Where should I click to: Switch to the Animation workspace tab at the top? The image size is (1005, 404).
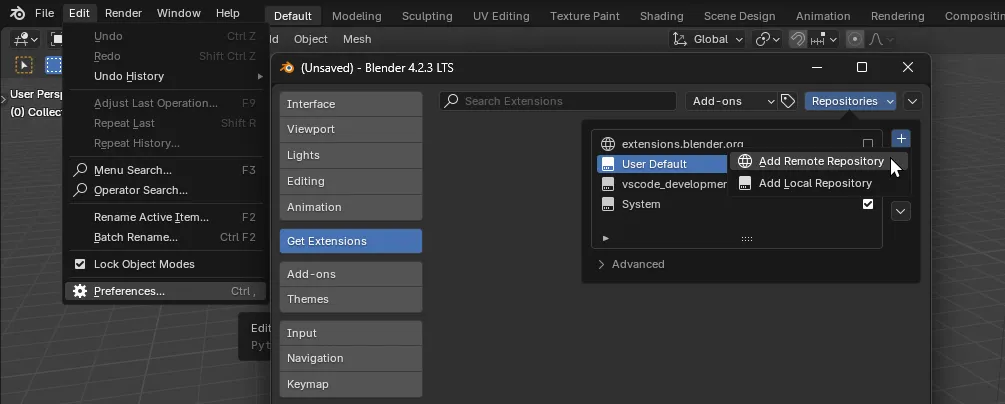[823, 16]
